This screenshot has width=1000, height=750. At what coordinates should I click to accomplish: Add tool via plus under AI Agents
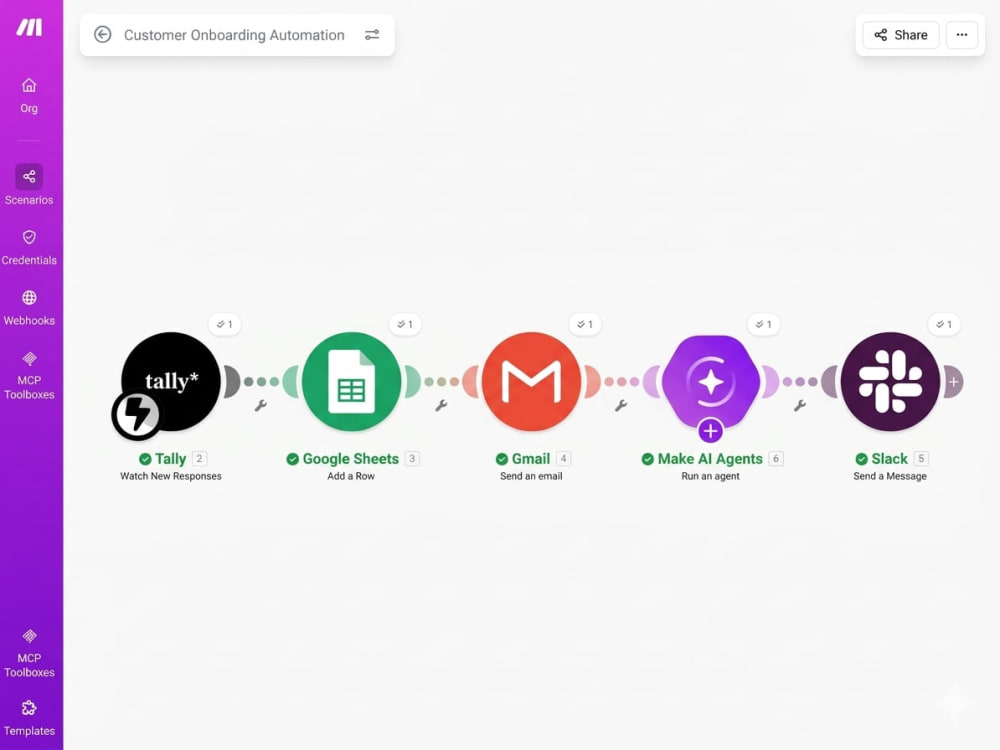pyautogui.click(x=710, y=431)
